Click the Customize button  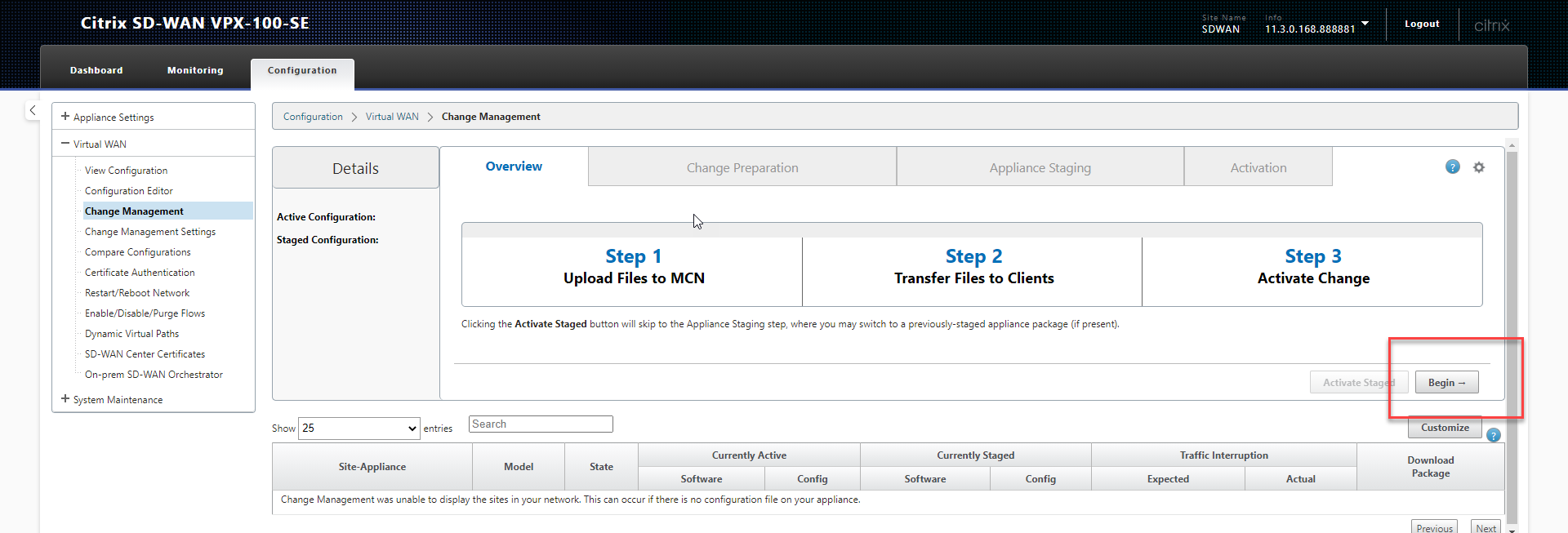click(1444, 428)
